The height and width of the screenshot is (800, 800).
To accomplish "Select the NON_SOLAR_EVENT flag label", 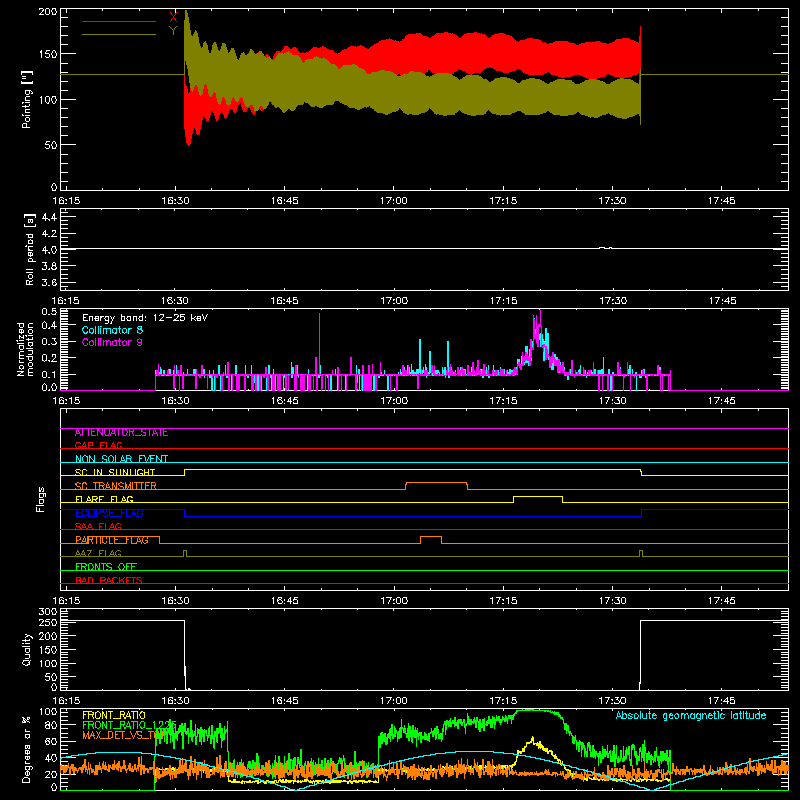I will [x=121, y=459].
